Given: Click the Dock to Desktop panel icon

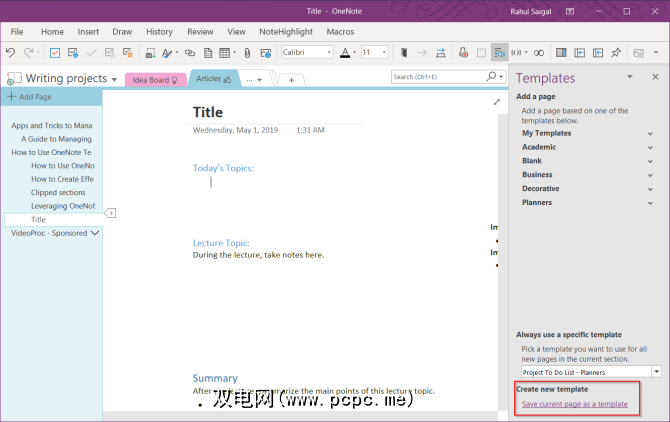Looking at the screenshot, I should (x=561, y=52).
